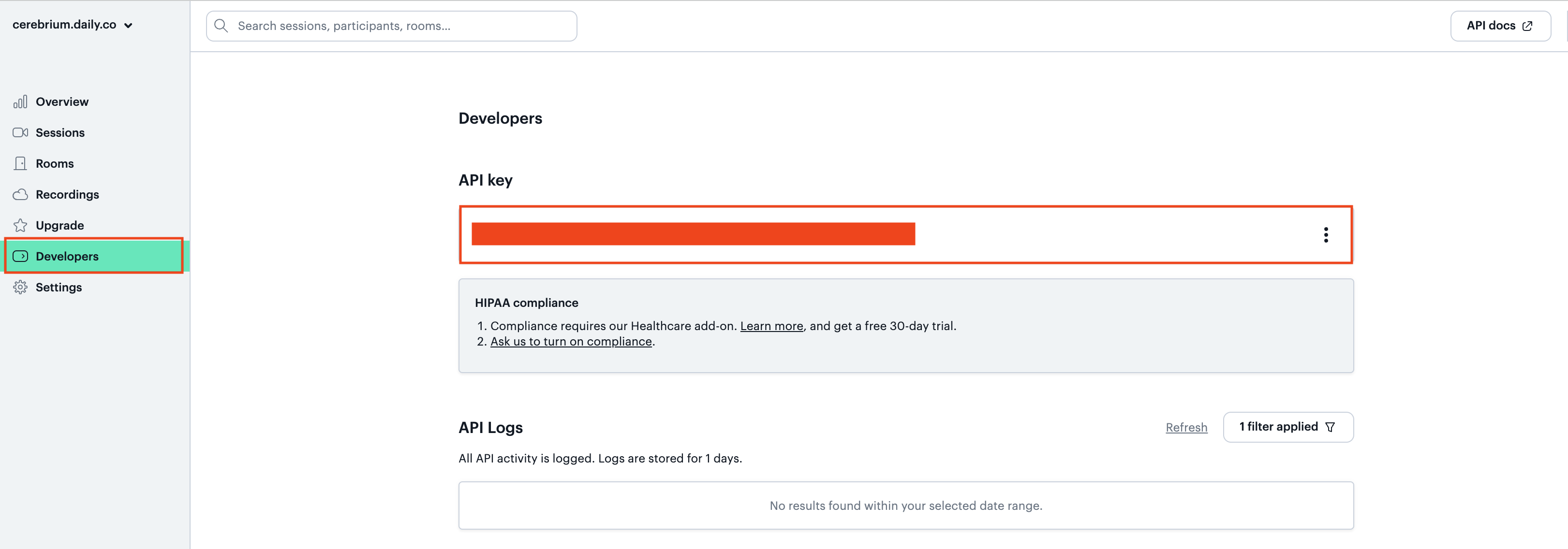This screenshot has height=549, width=1568.
Task: Go to the Recordings menu item
Action: point(67,195)
